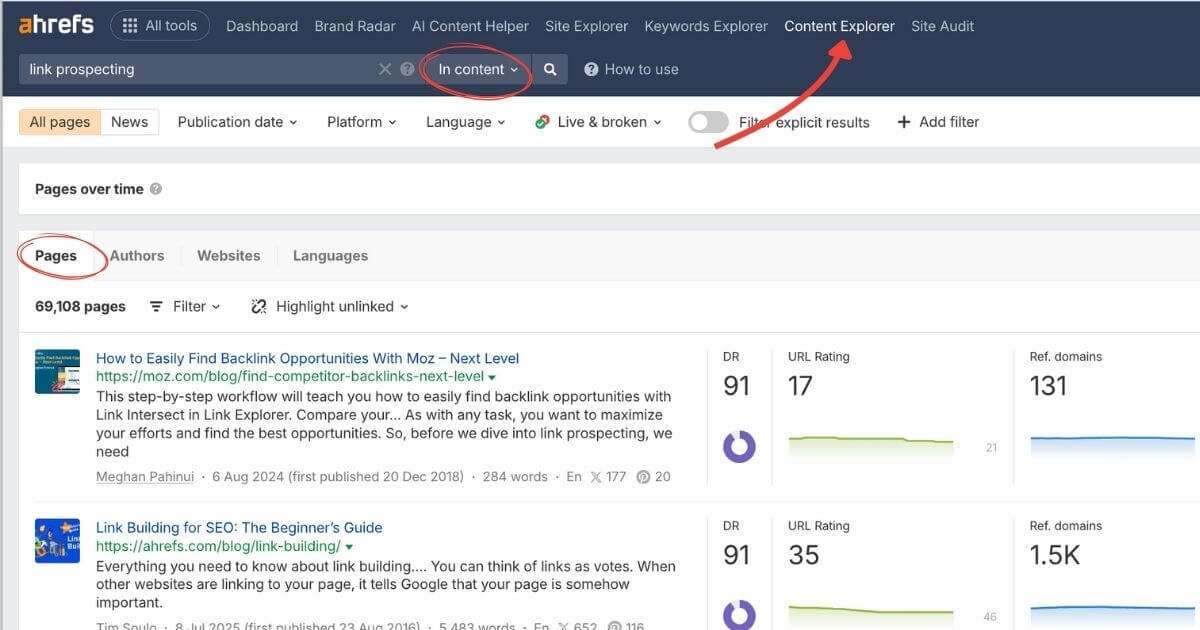Click the Pages over time help icon
This screenshot has height=630, width=1200.
click(x=156, y=188)
